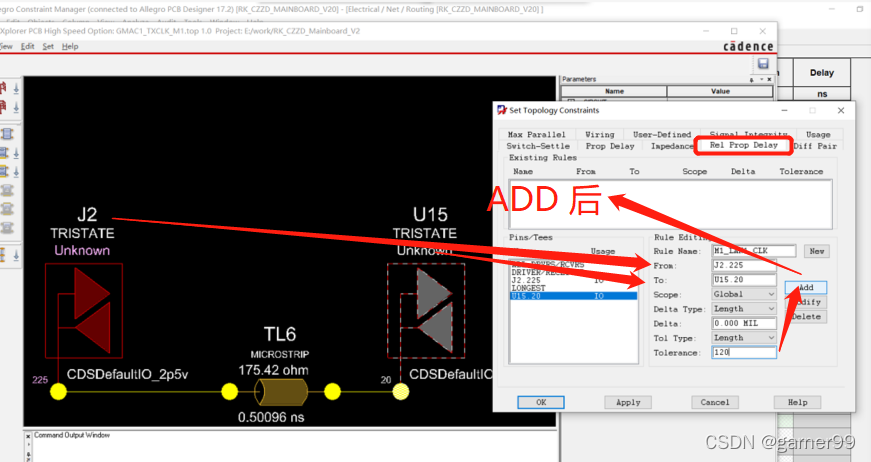Select the J2 tristate buffer symbol

[x=84, y=309]
